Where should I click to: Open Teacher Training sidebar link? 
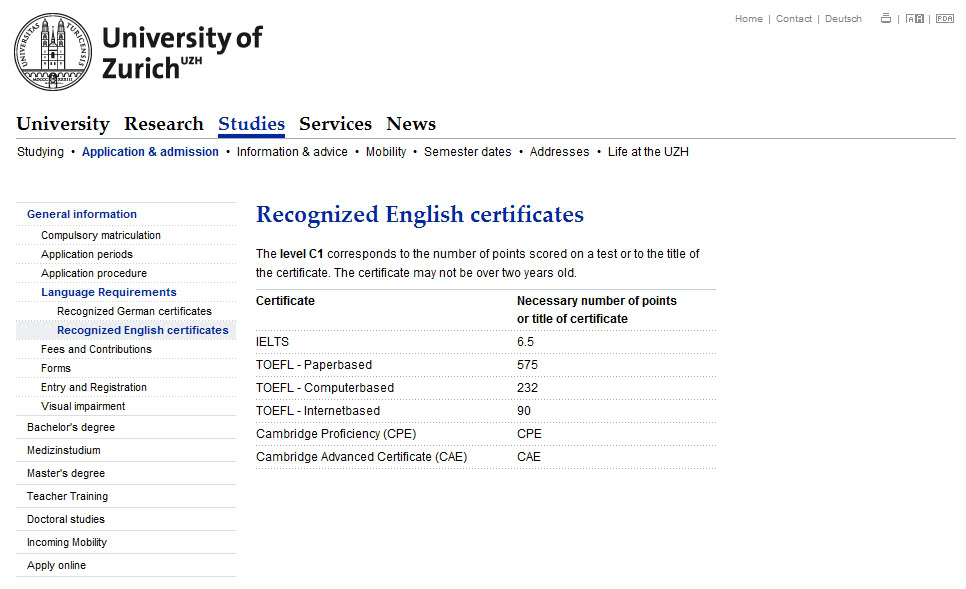(x=67, y=497)
